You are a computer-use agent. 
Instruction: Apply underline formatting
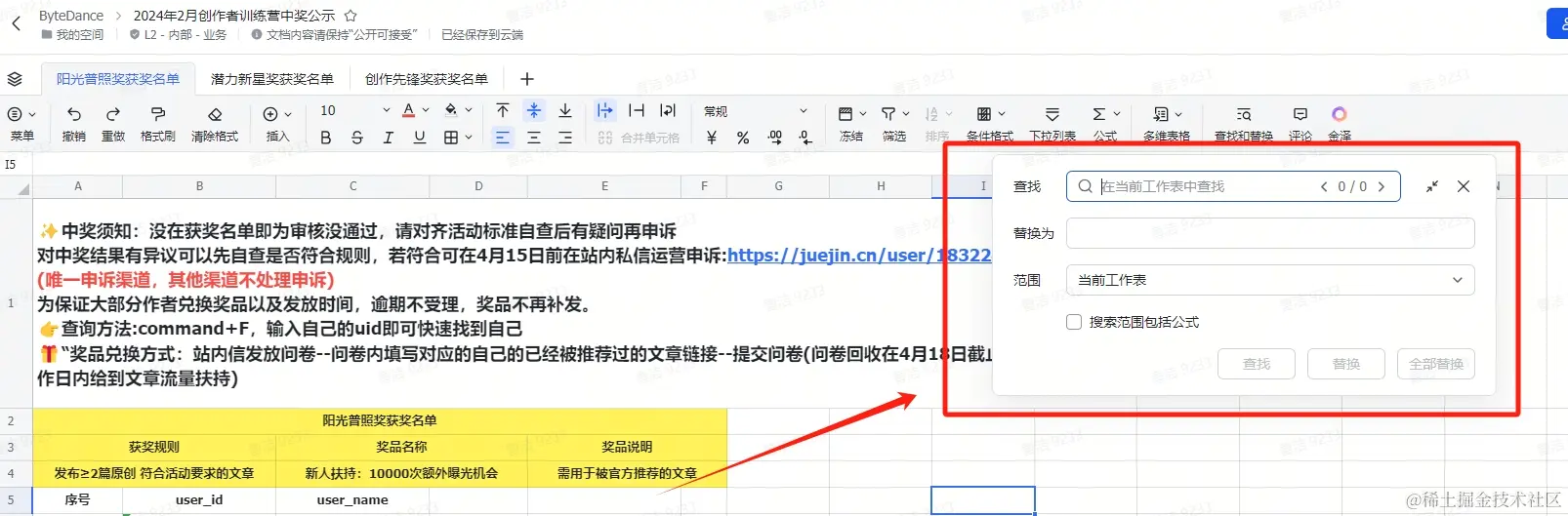(420, 138)
